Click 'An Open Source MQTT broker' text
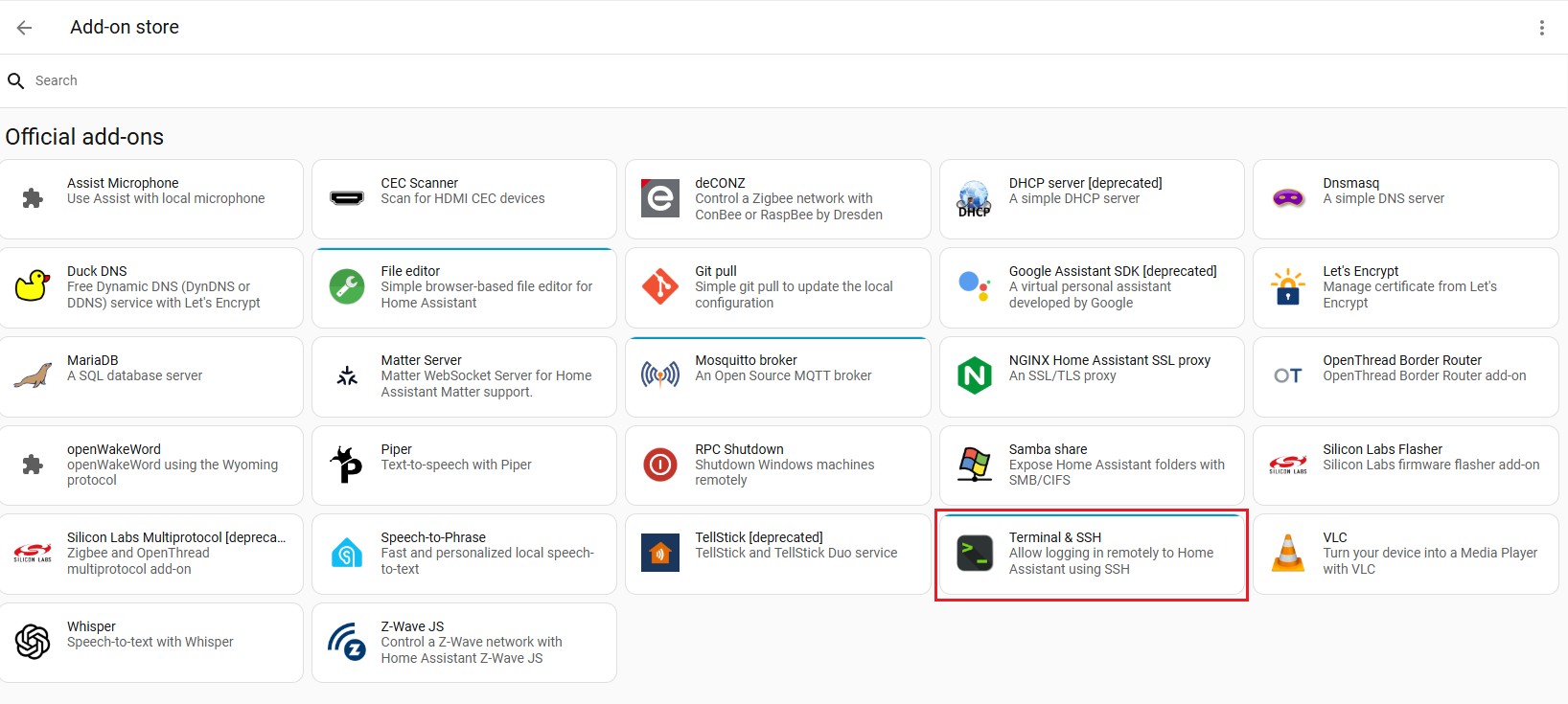 [x=783, y=375]
